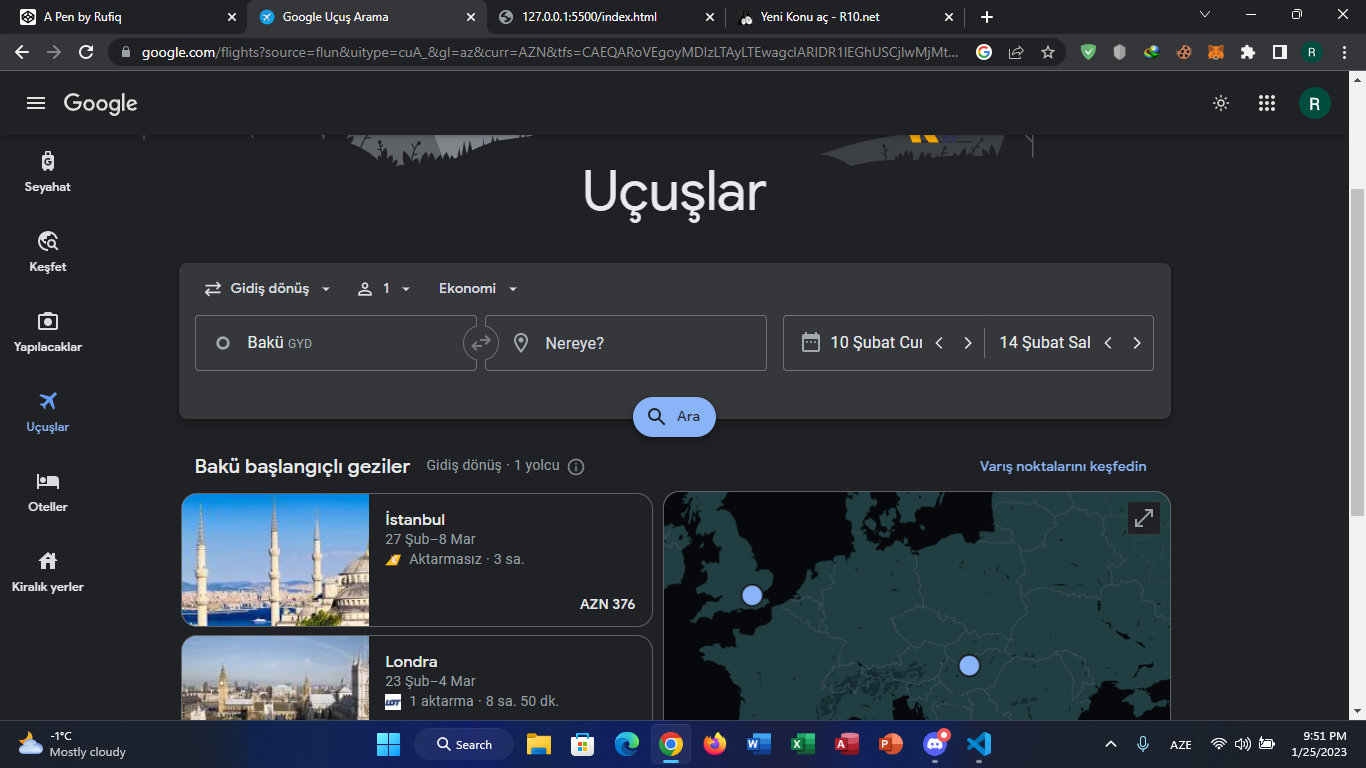This screenshot has width=1366, height=768.
Task: Open Kiralık yerler in the sidebar
Action: pos(48,571)
